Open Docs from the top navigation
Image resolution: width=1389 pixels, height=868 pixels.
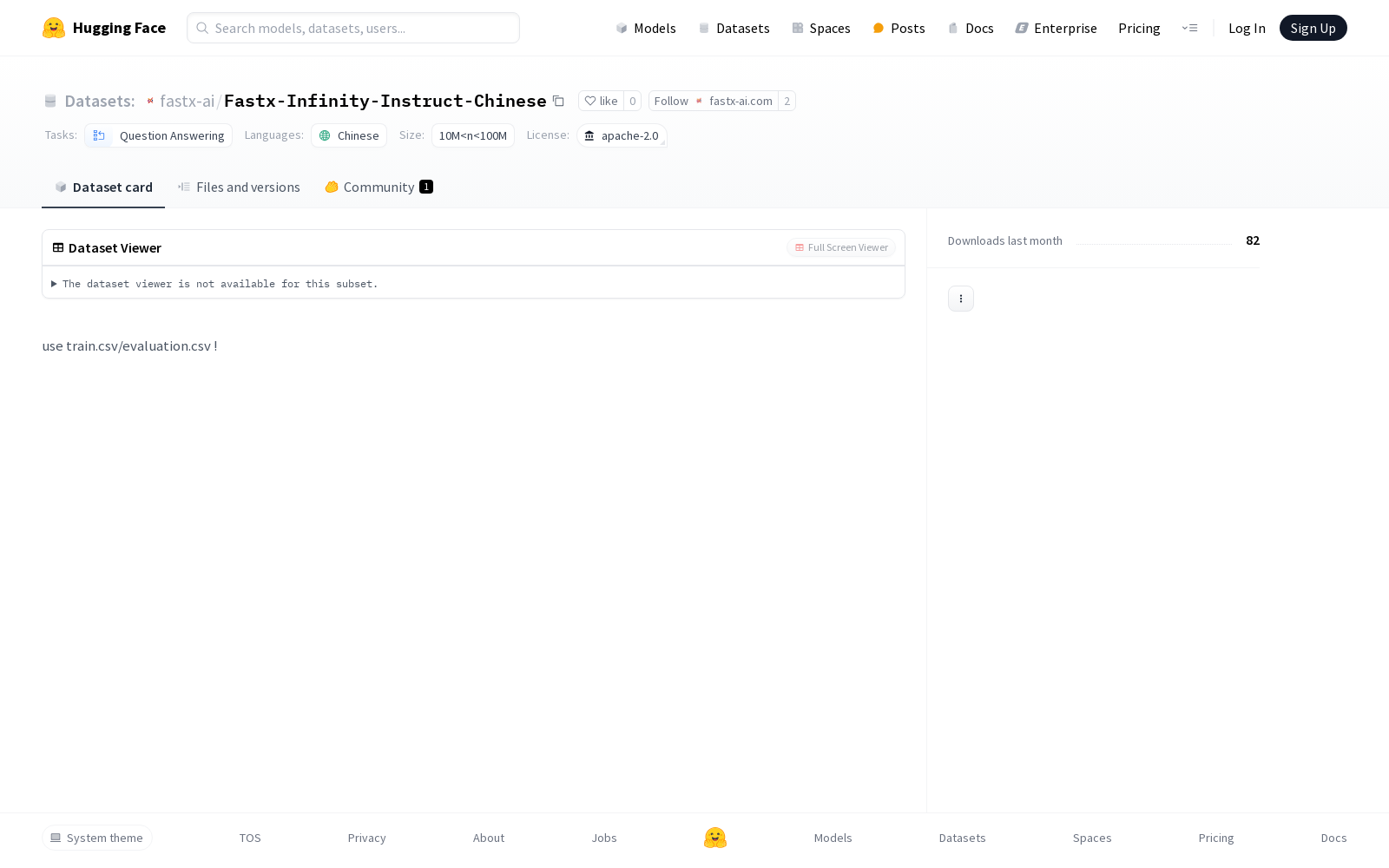[x=970, y=28]
